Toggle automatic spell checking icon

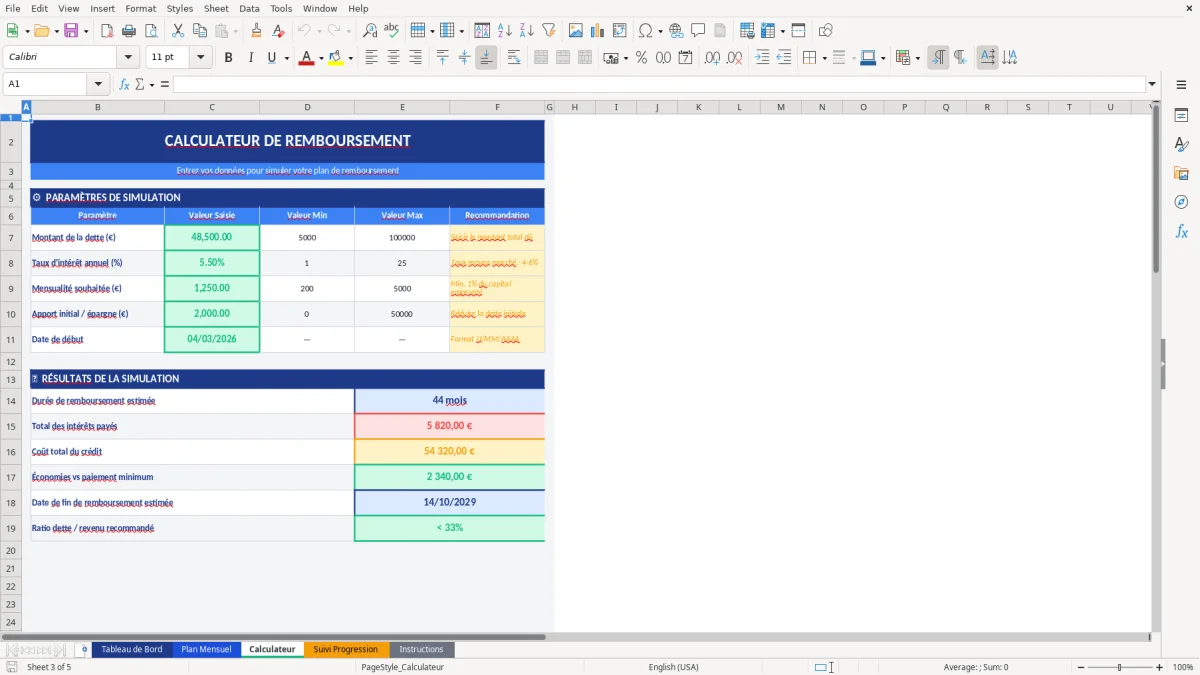point(391,30)
